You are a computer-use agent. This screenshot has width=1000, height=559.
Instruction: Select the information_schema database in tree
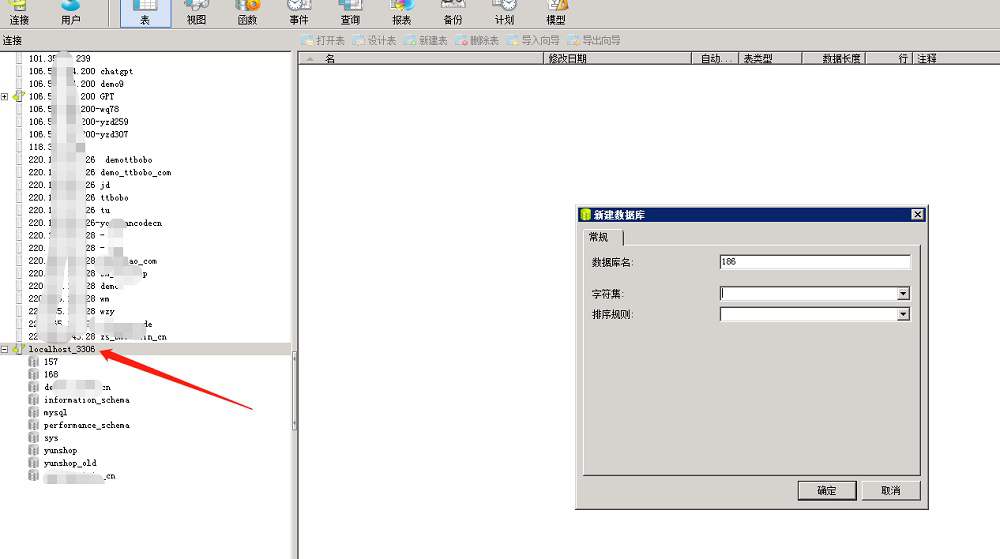point(86,400)
